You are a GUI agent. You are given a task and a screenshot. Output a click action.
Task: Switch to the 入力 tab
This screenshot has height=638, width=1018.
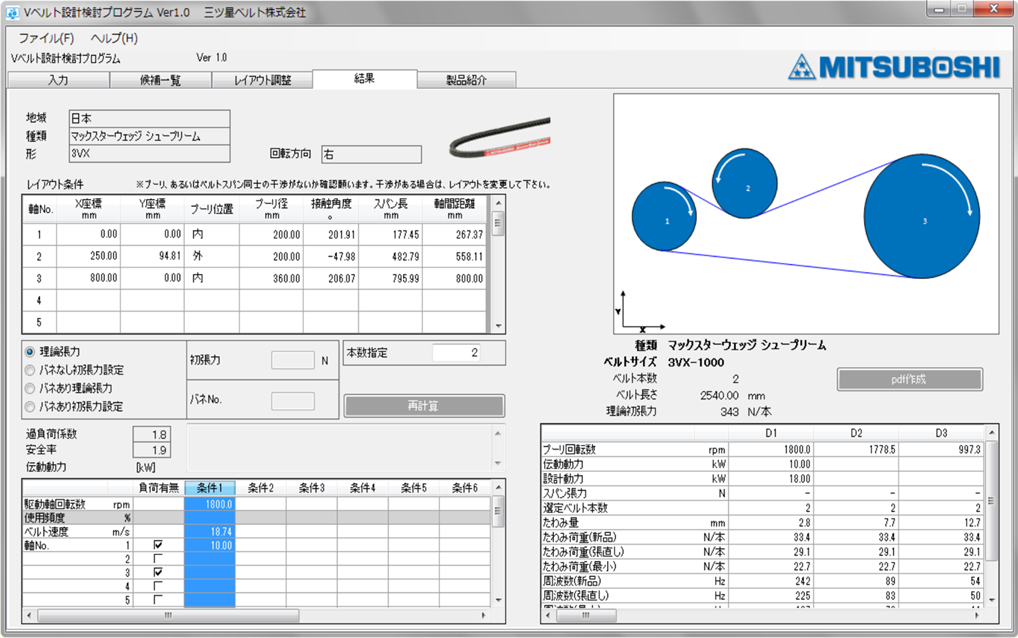(58, 80)
